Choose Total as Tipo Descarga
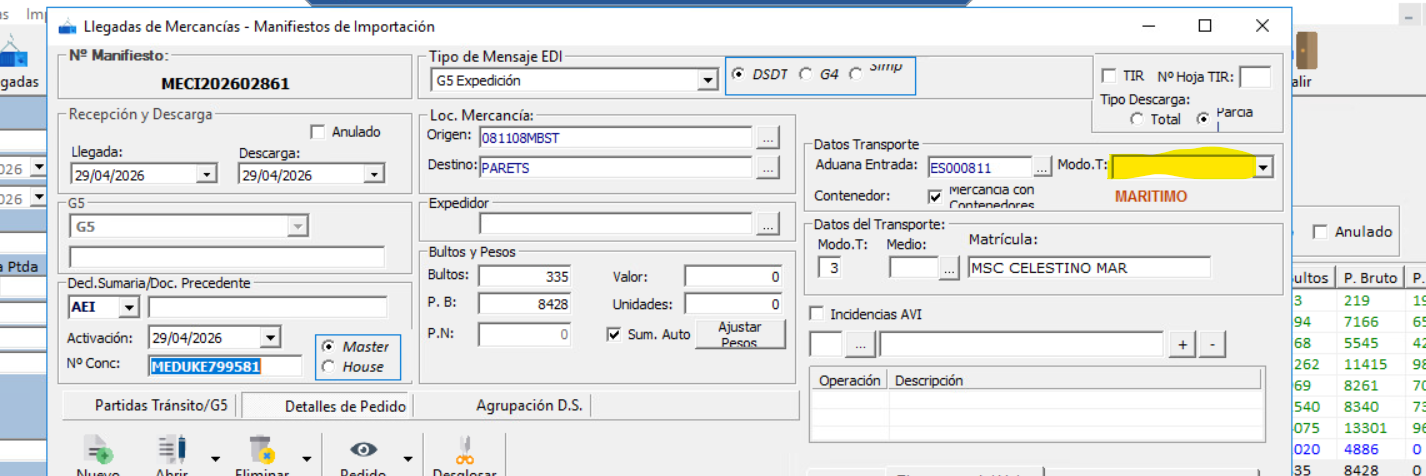1426x476 pixels. (1136, 119)
